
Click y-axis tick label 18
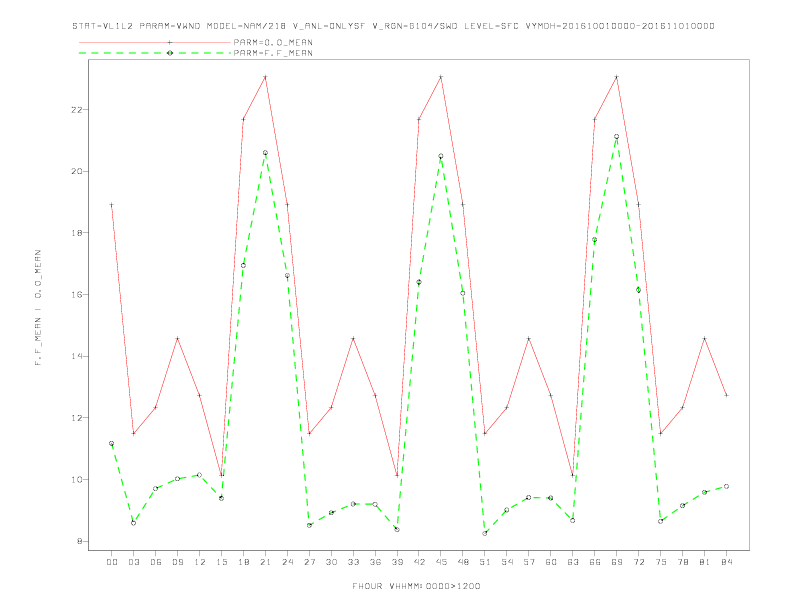(77, 233)
